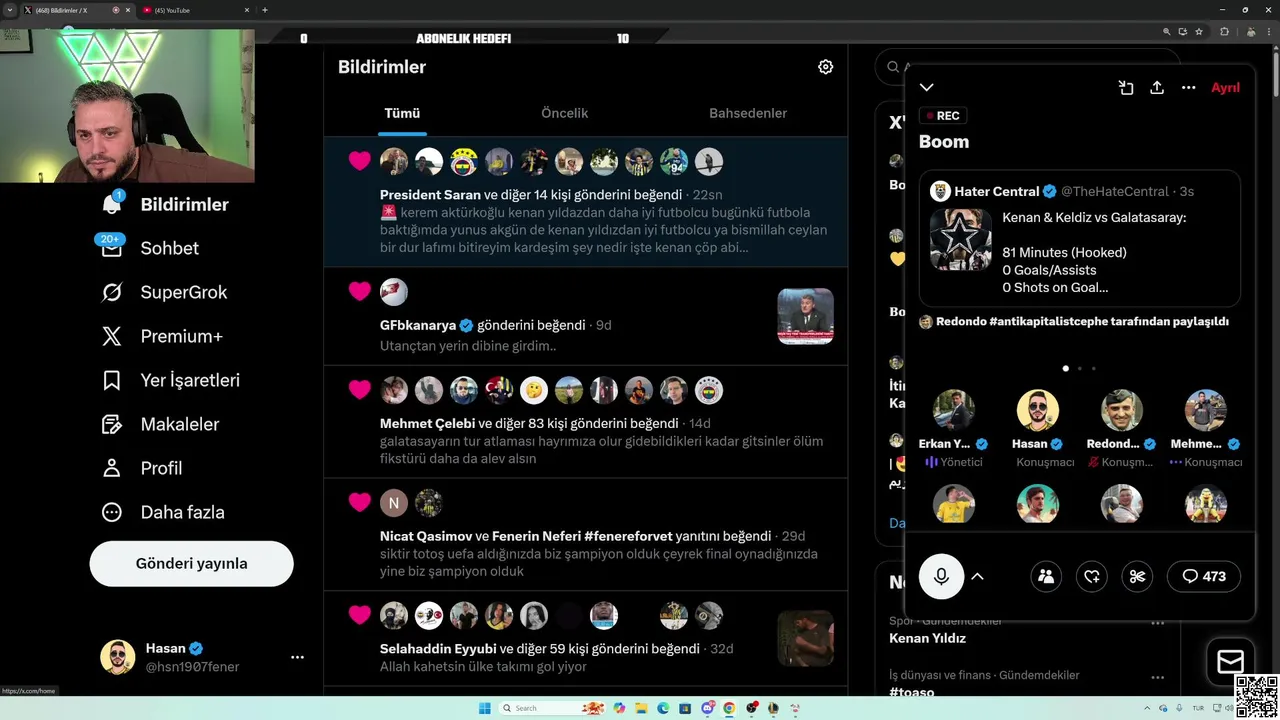
Task: Open President Saran like notification
Action: [x=585, y=202]
